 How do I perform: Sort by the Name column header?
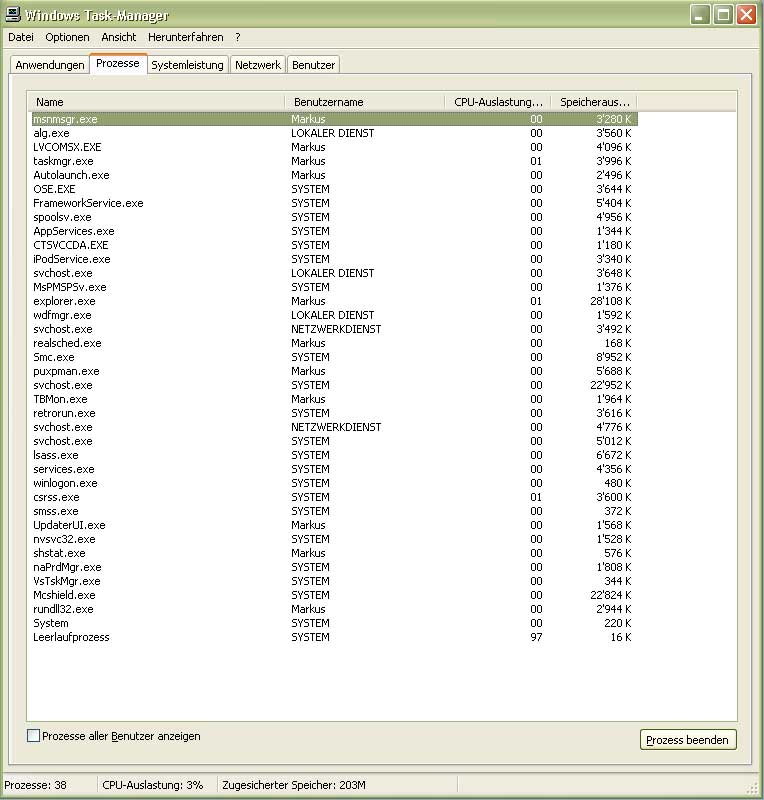click(x=156, y=102)
